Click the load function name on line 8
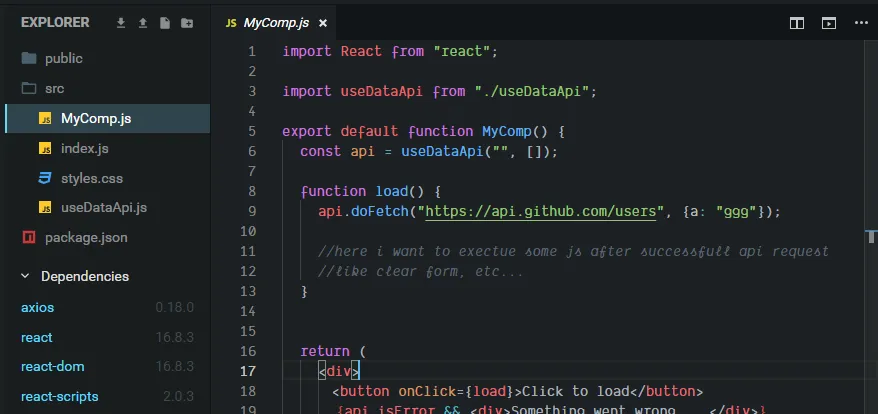878x414 pixels. coord(391,191)
